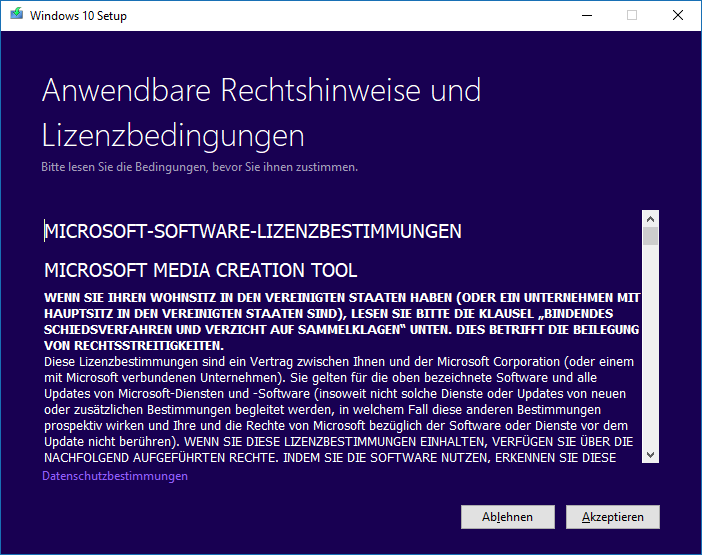
Task: Click the license scrollbar down arrow
Action: pos(650,455)
